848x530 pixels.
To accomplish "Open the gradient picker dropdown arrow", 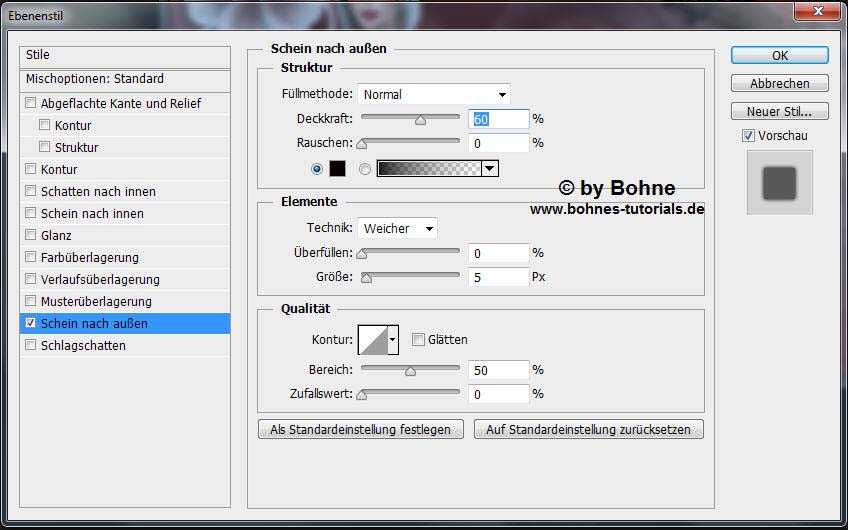I will click(x=489, y=168).
